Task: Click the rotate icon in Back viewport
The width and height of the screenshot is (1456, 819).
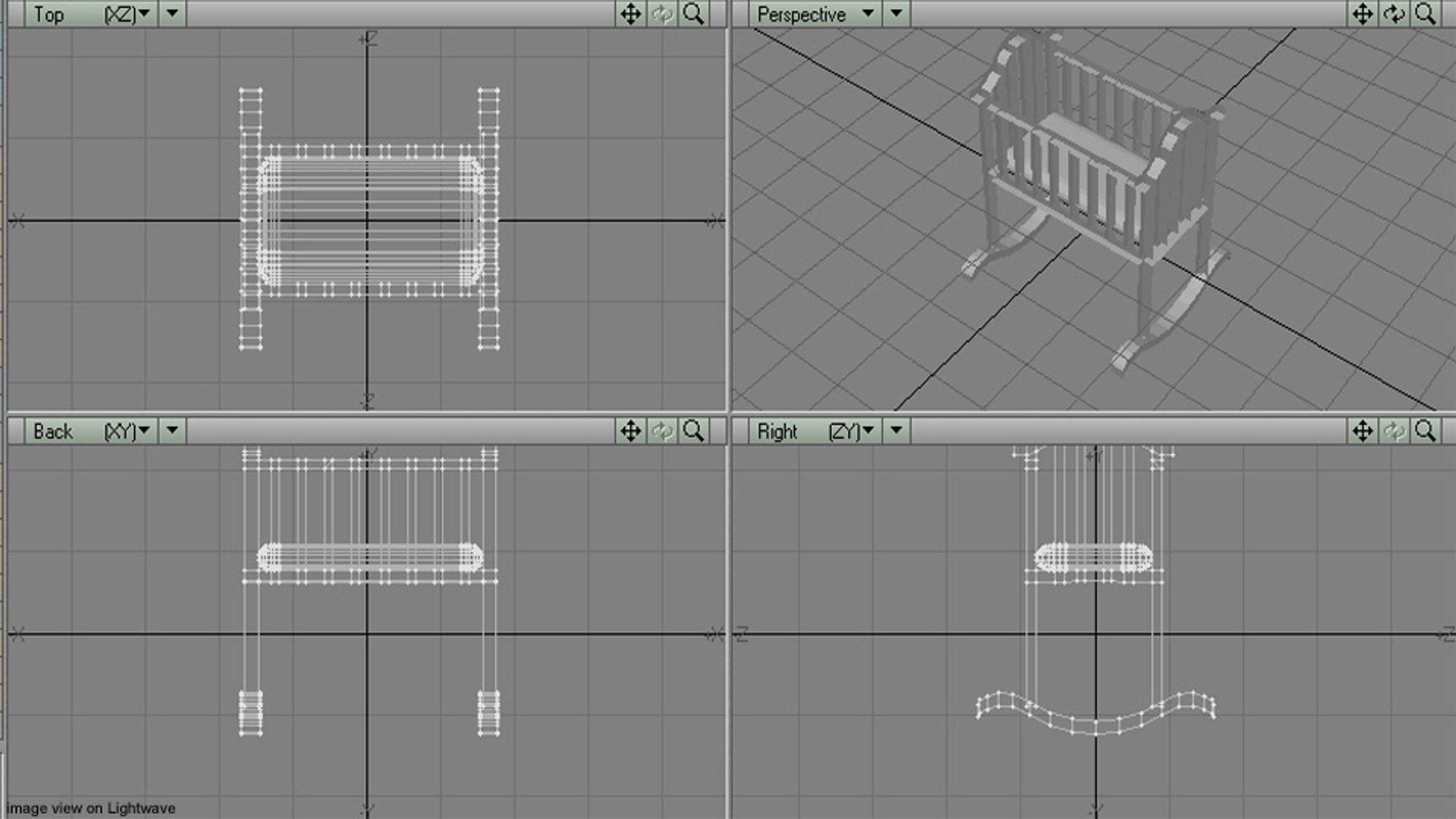Action: click(663, 431)
